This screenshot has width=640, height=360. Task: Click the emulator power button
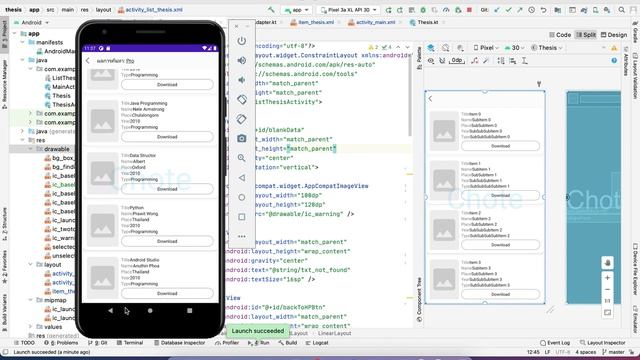[242, 41]
